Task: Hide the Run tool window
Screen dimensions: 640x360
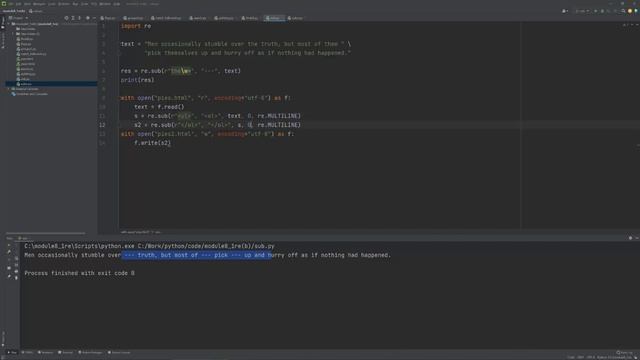Action: 637,238
